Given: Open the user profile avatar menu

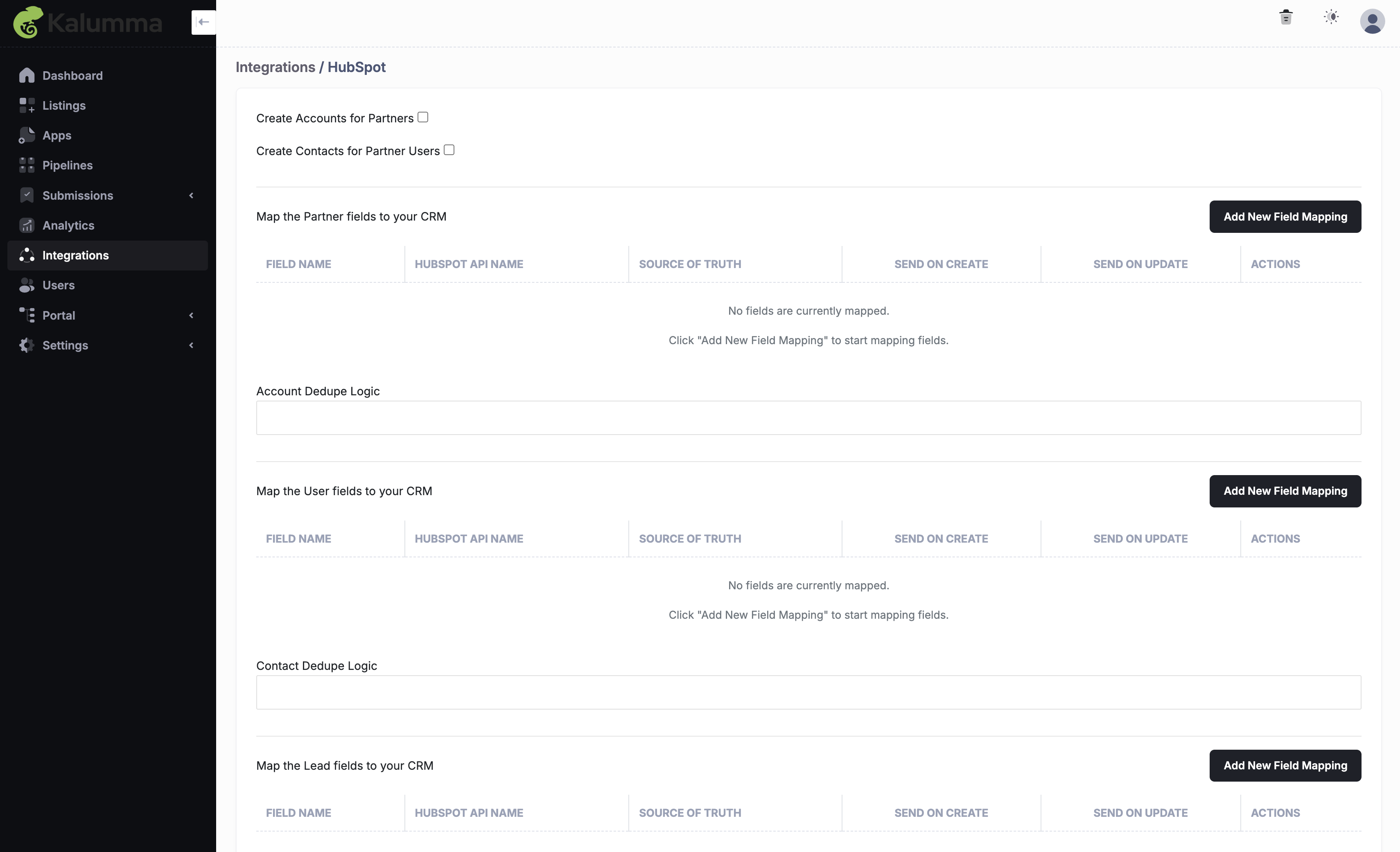Looking at the screenshot, I should coord(1372,22).
